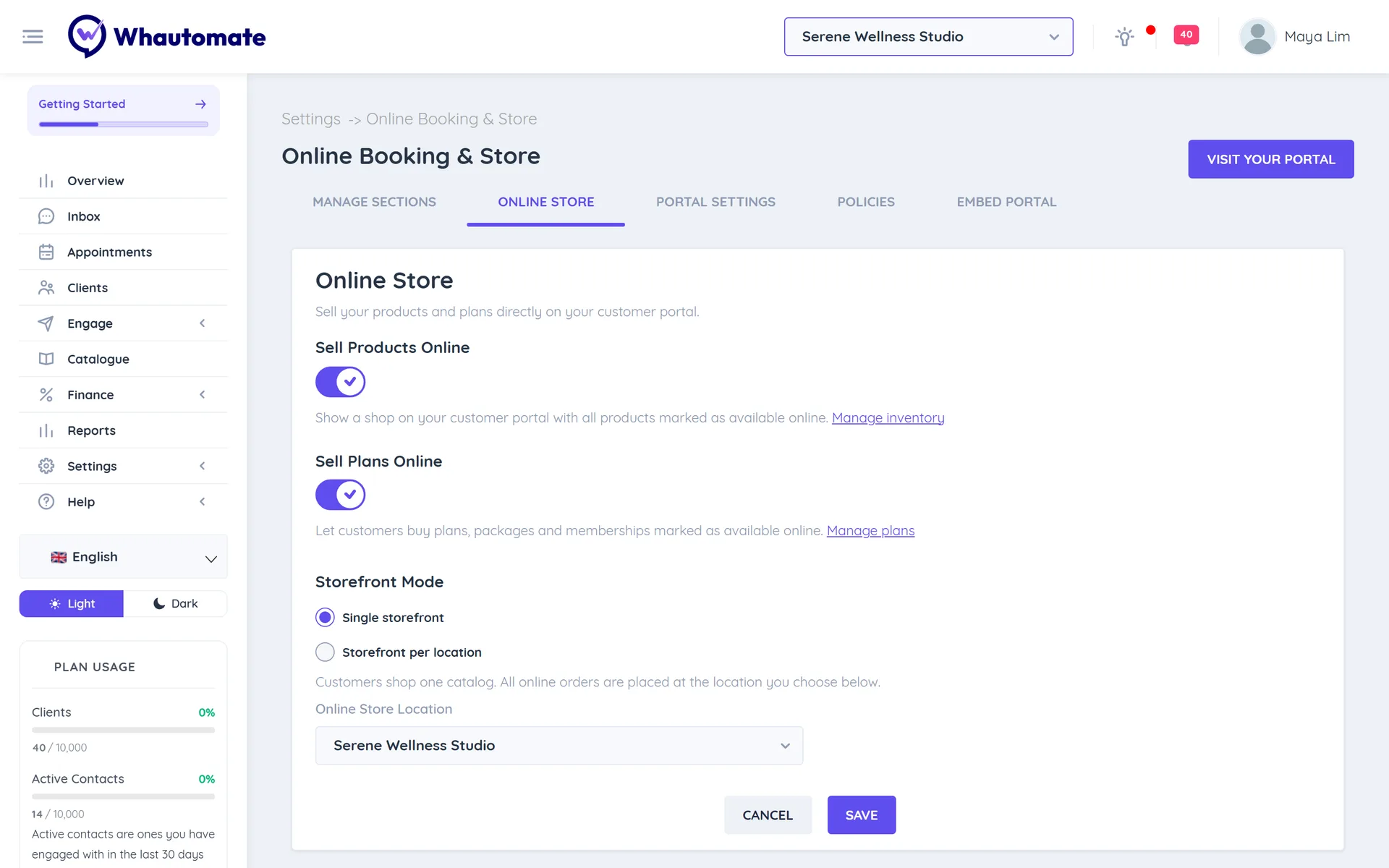Click the Finance percent icon
1389x868 pixels.
click(46, 395)
